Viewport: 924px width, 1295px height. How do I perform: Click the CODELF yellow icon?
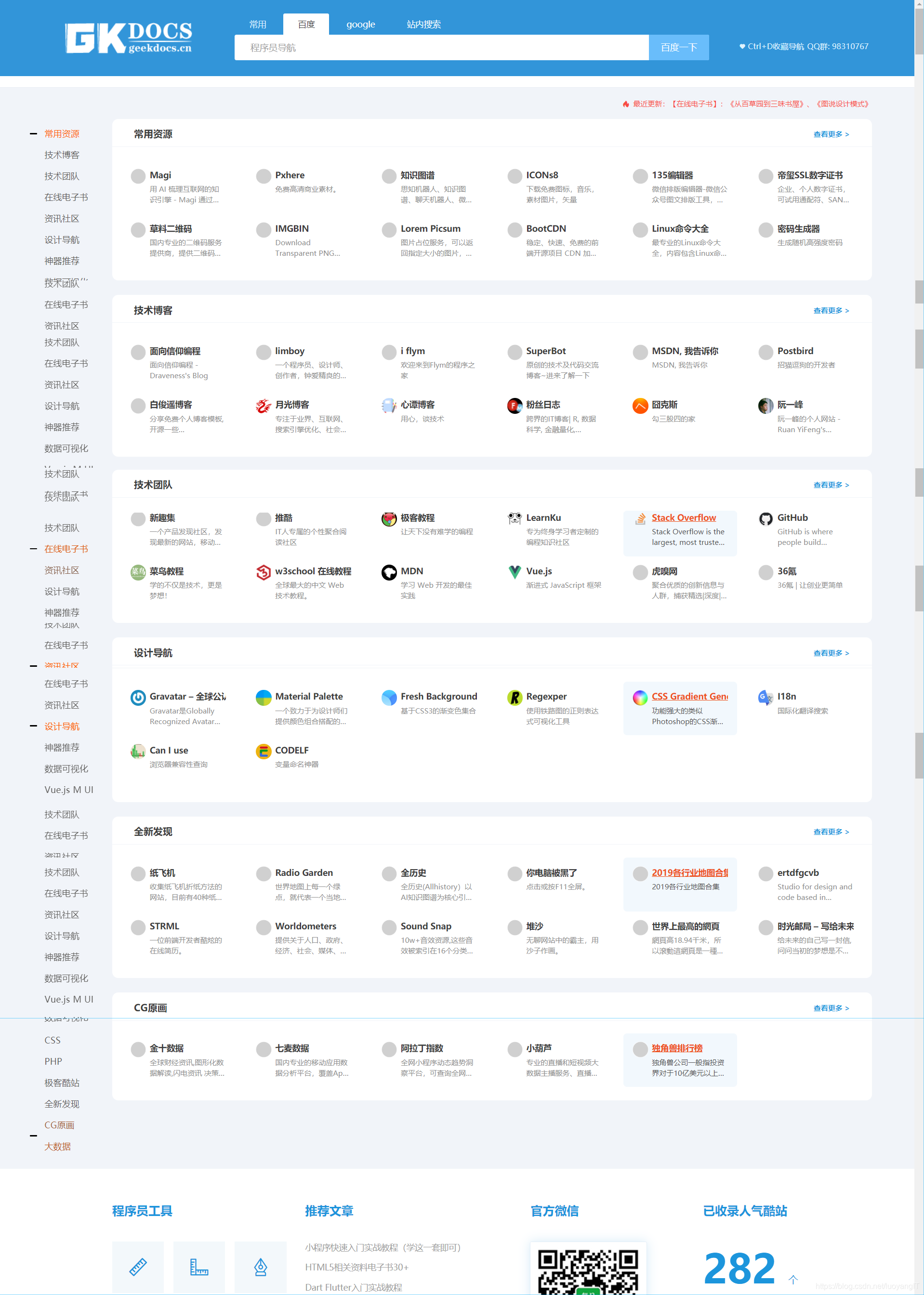[264, 751]
